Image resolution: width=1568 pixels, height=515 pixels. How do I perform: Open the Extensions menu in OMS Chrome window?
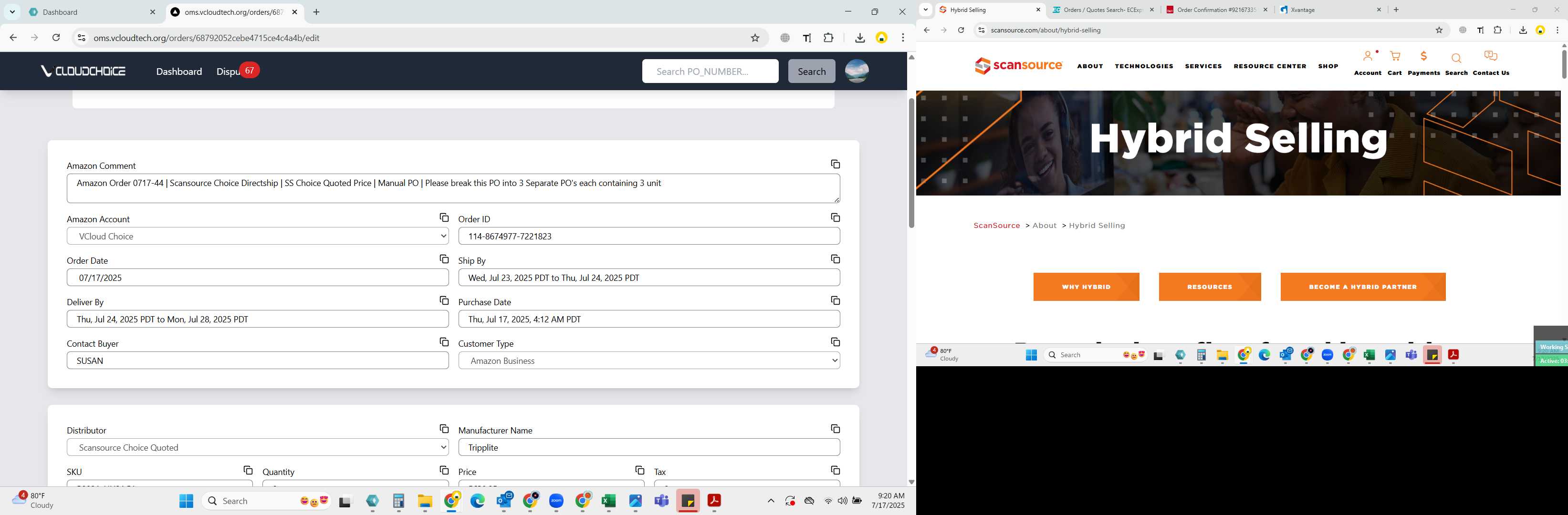click(828, 38)
